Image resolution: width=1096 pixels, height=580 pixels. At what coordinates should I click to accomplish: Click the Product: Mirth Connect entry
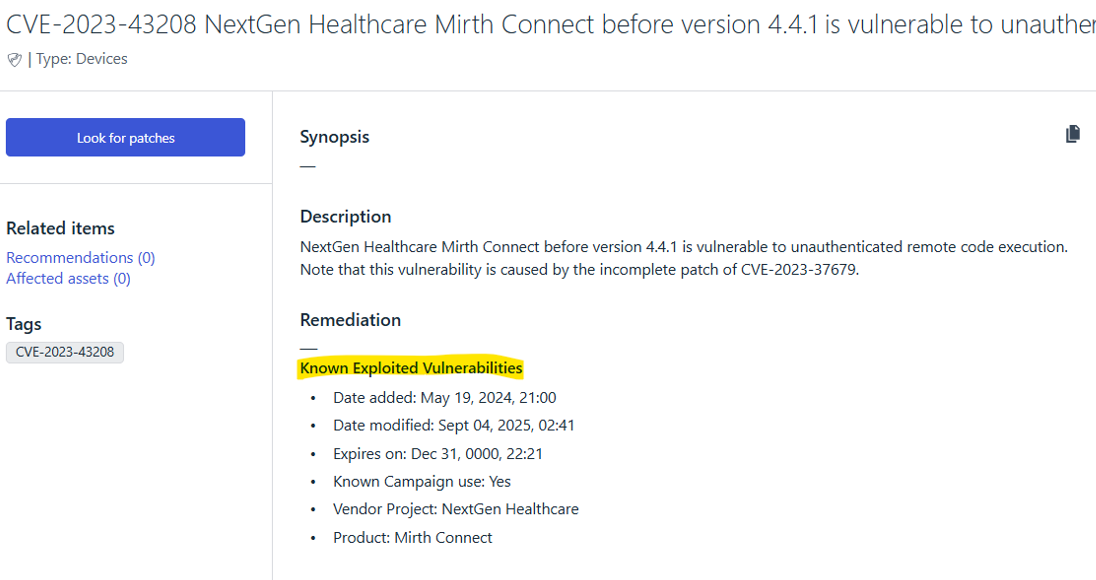point(412,537)
